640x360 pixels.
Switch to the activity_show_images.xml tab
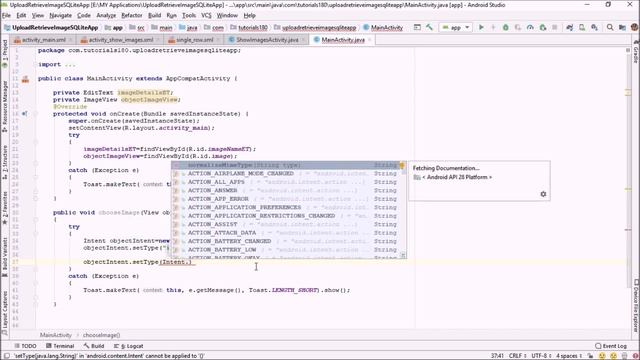pos(120,40)
